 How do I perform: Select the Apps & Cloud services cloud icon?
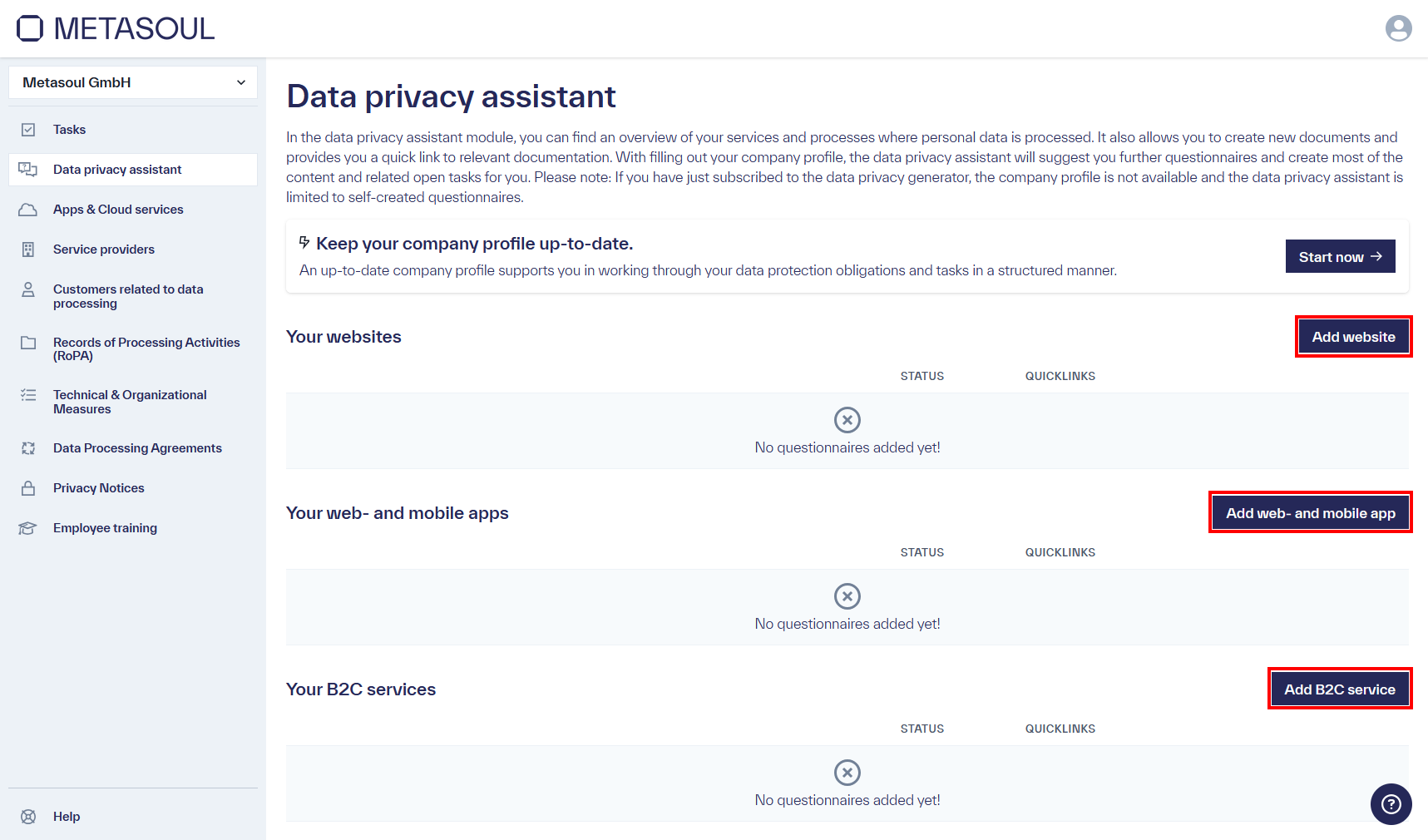pos(28,209)
